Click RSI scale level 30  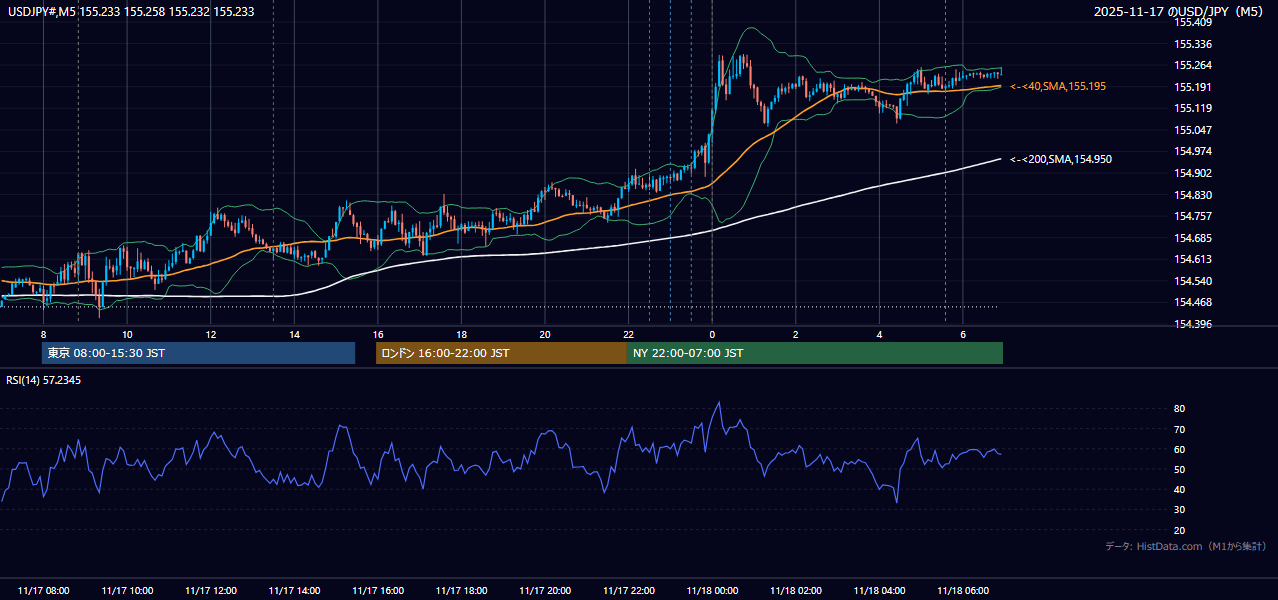coord(1180,510)
